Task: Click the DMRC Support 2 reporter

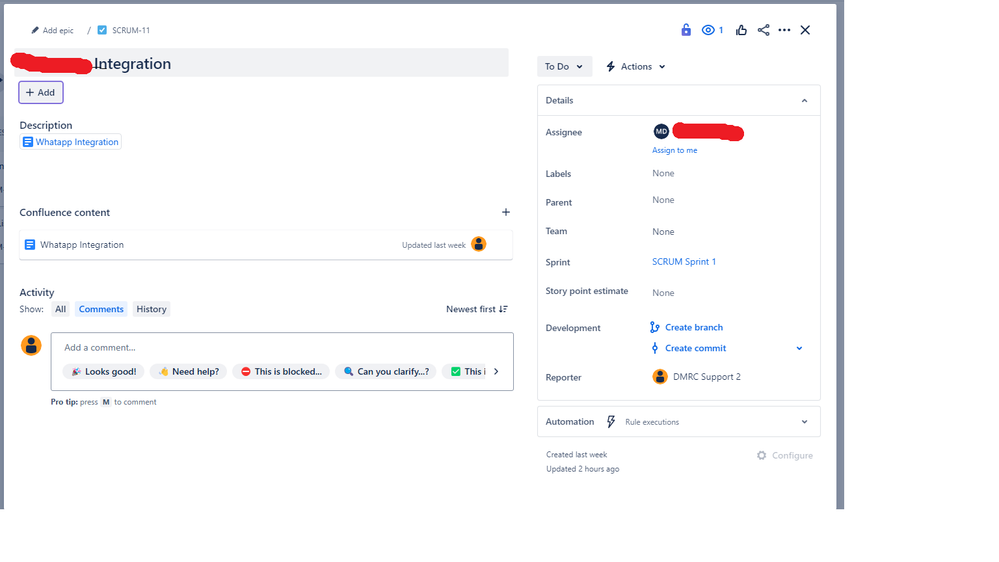Action: [x=707, y=377]
